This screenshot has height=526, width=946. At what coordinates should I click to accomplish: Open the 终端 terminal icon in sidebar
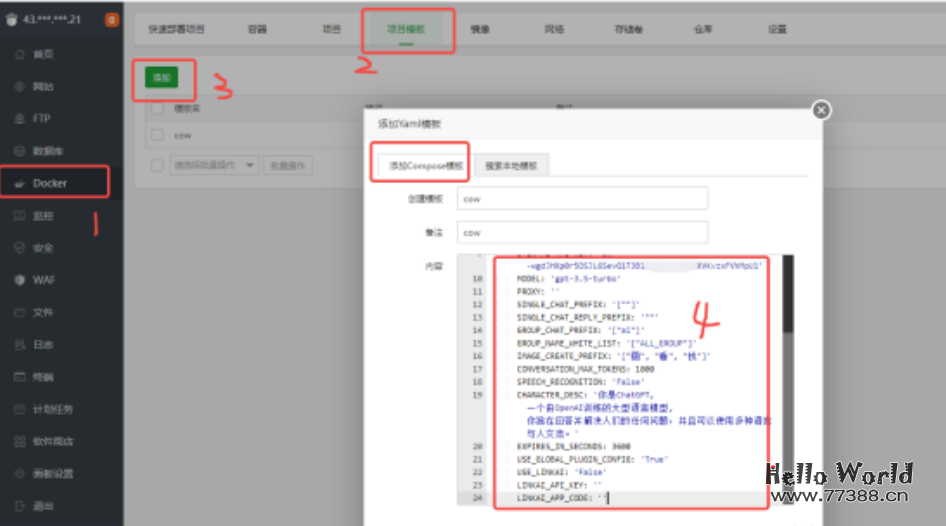[x=19, y=377]
